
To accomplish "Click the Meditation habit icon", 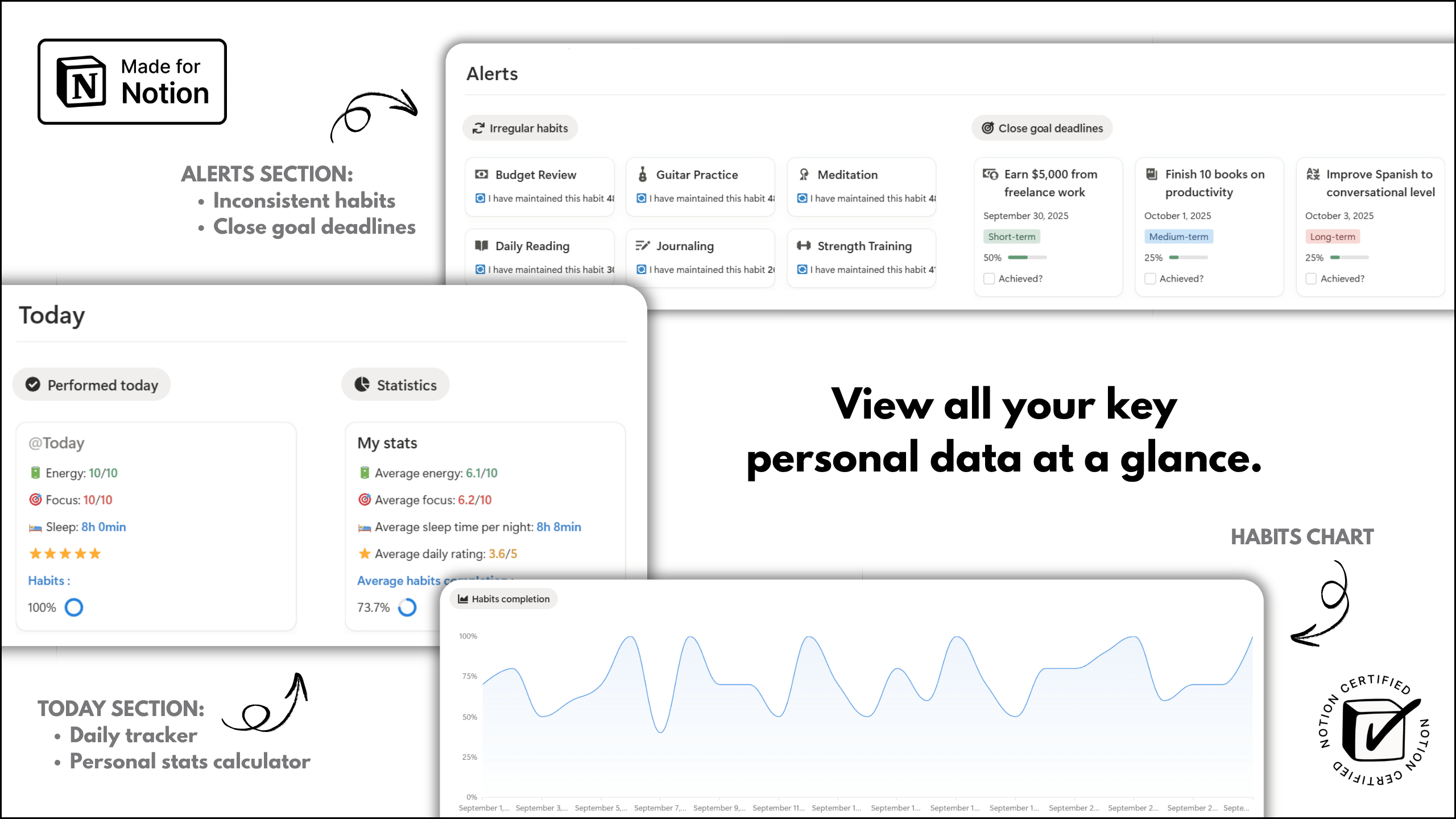I will pos(804,175).
